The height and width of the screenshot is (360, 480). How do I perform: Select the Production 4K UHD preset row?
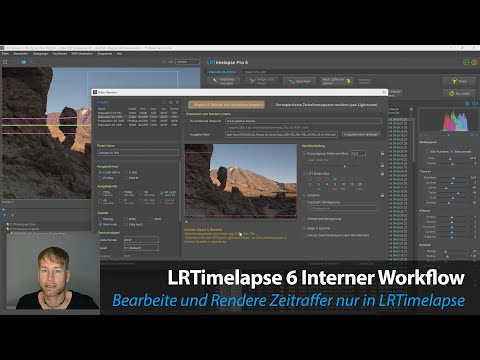click(x=138, y=121)
